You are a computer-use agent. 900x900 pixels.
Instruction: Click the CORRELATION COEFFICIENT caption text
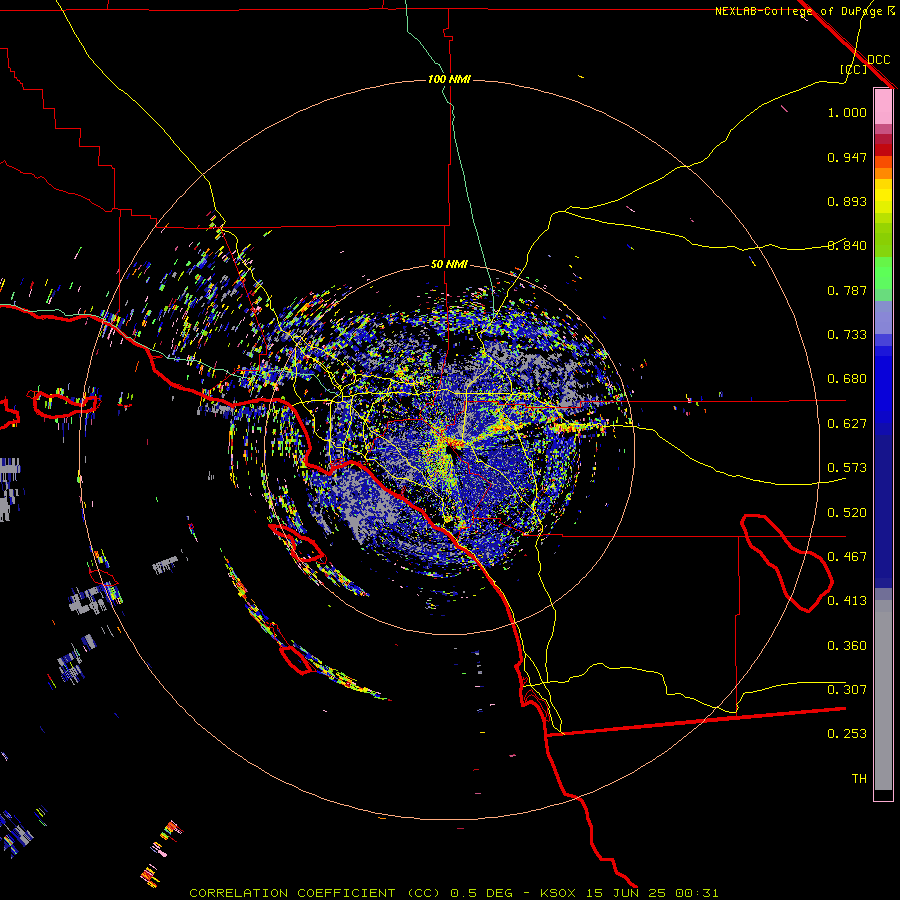coord(292,893)
